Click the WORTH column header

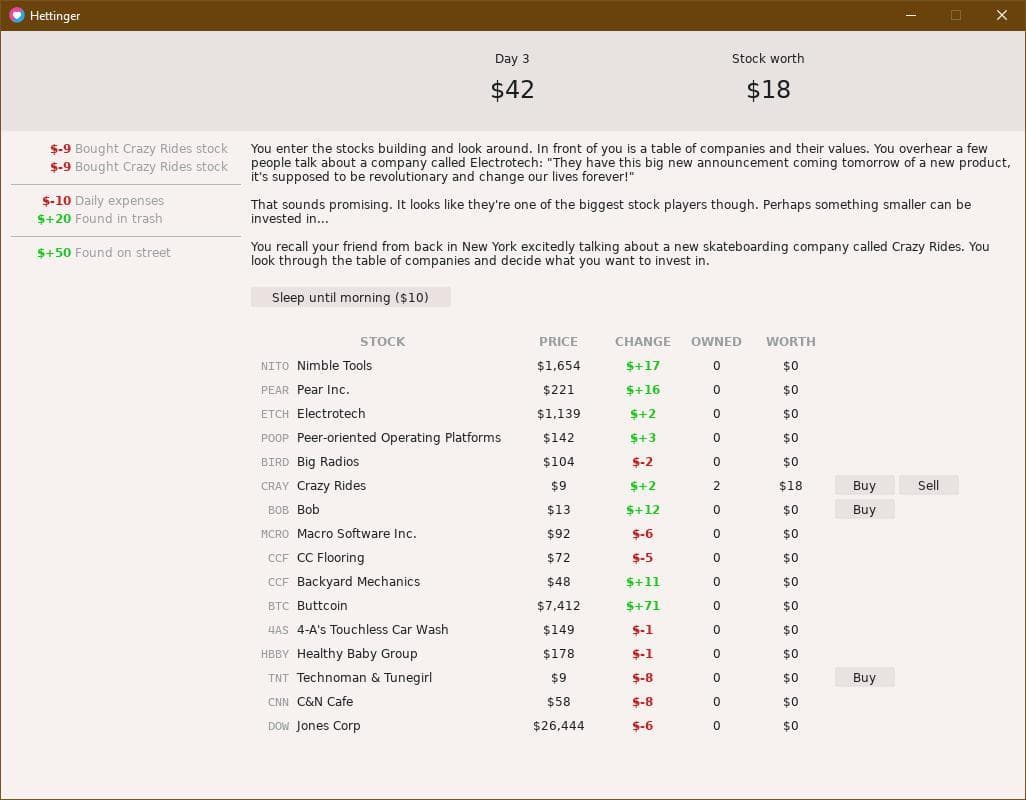790,342
